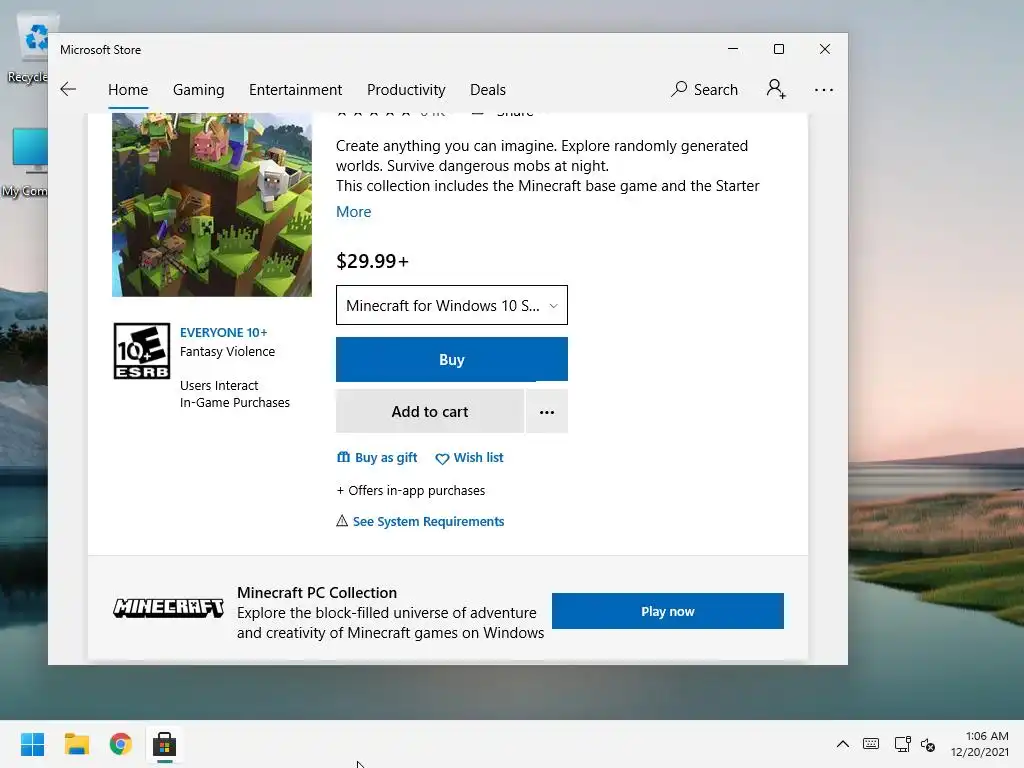Open the Deals tab
Image resolution: width=1024 pixels, height=768 pixels.
click(488, 89)
